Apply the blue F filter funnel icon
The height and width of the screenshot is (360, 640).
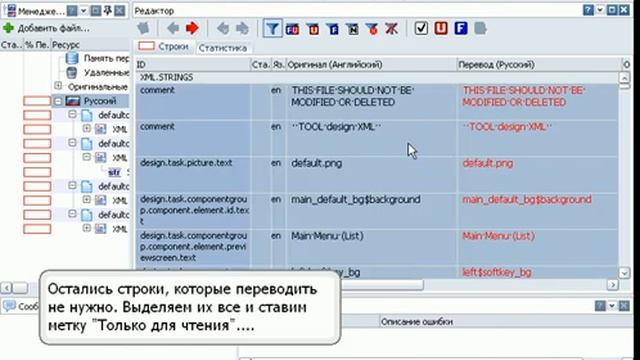pyautogui.click(x=333, y=29)
